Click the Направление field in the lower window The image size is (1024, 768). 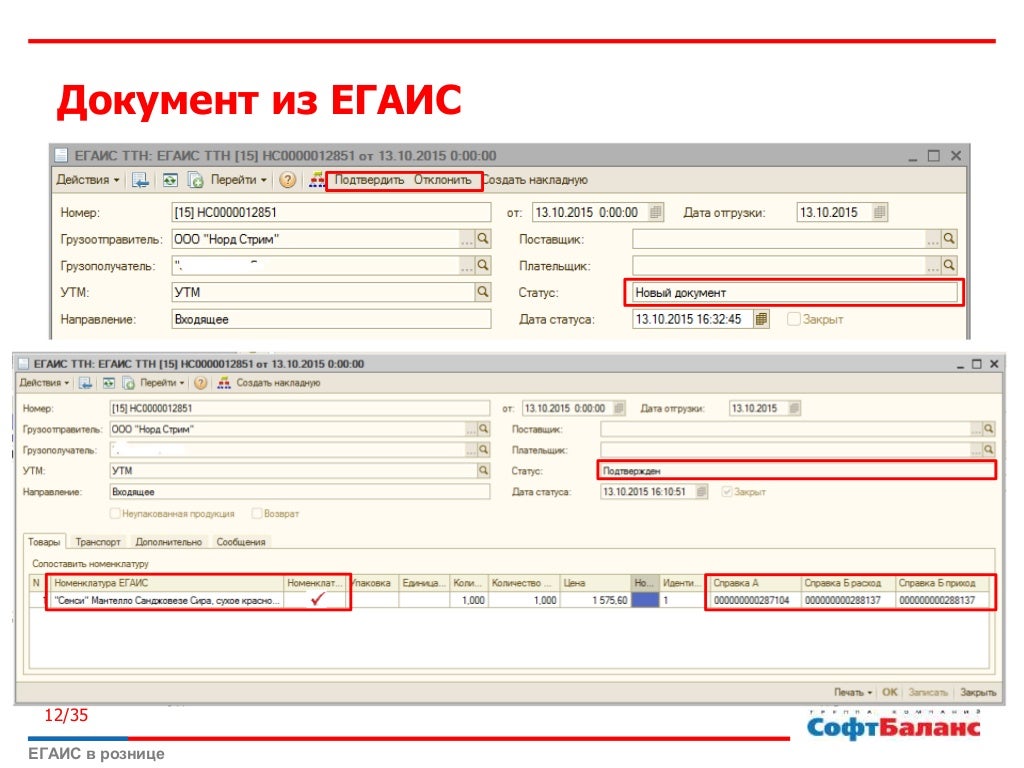pos(300,492)
